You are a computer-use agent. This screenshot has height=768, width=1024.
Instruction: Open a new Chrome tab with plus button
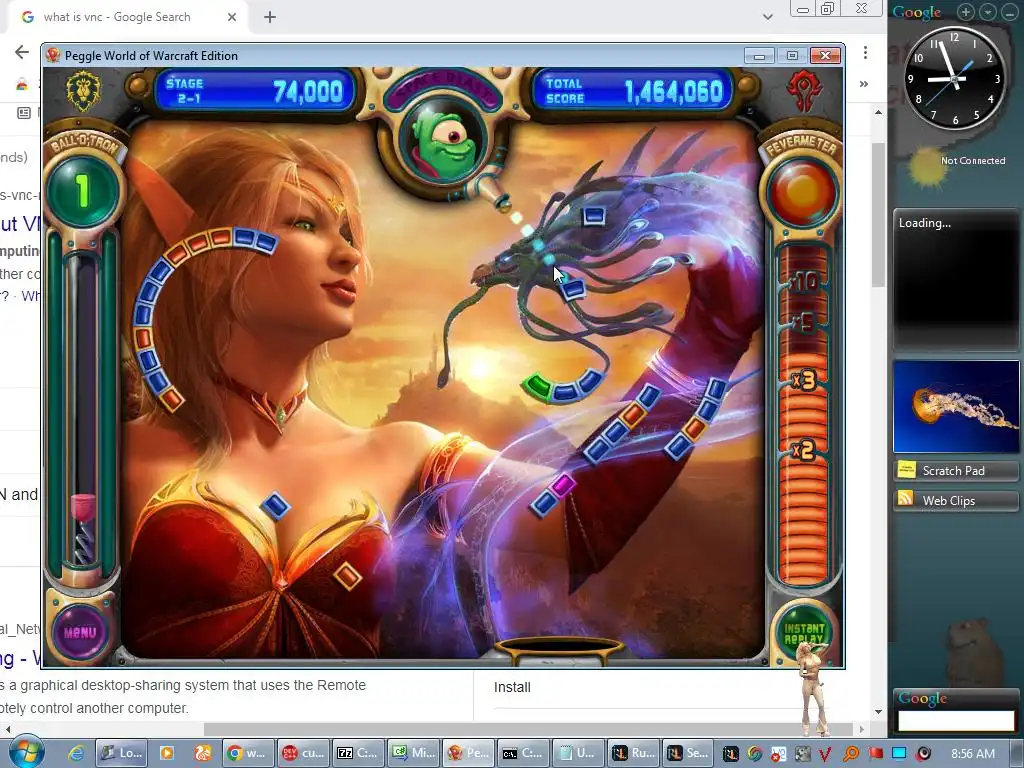pos(270,18)
